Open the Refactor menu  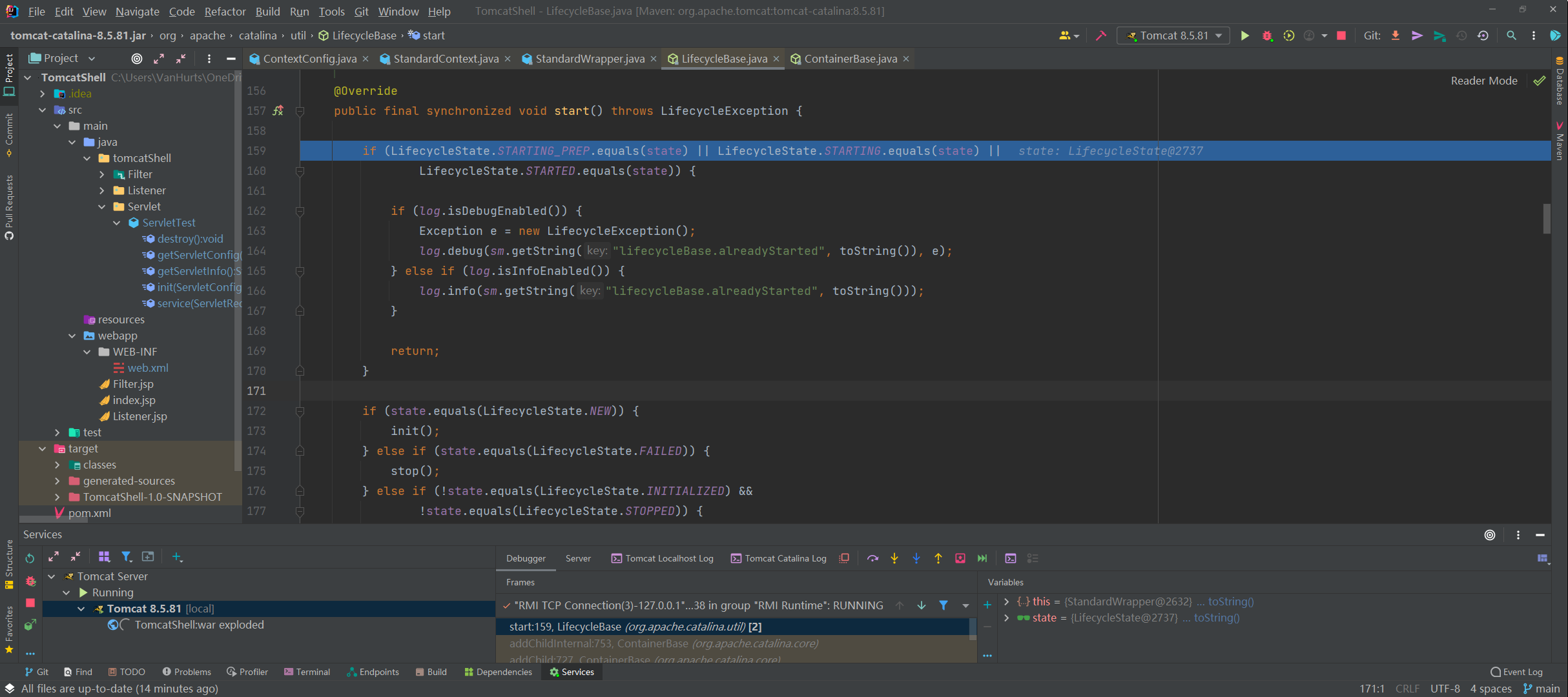pyautogui.click(x=224, y=11)
